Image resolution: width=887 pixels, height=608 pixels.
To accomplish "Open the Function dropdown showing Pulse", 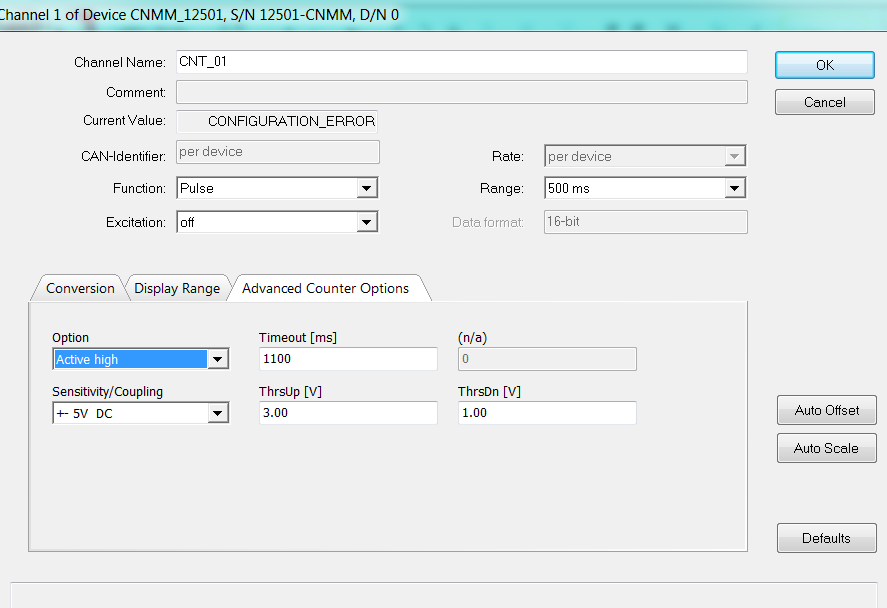I will coord(277,188).
